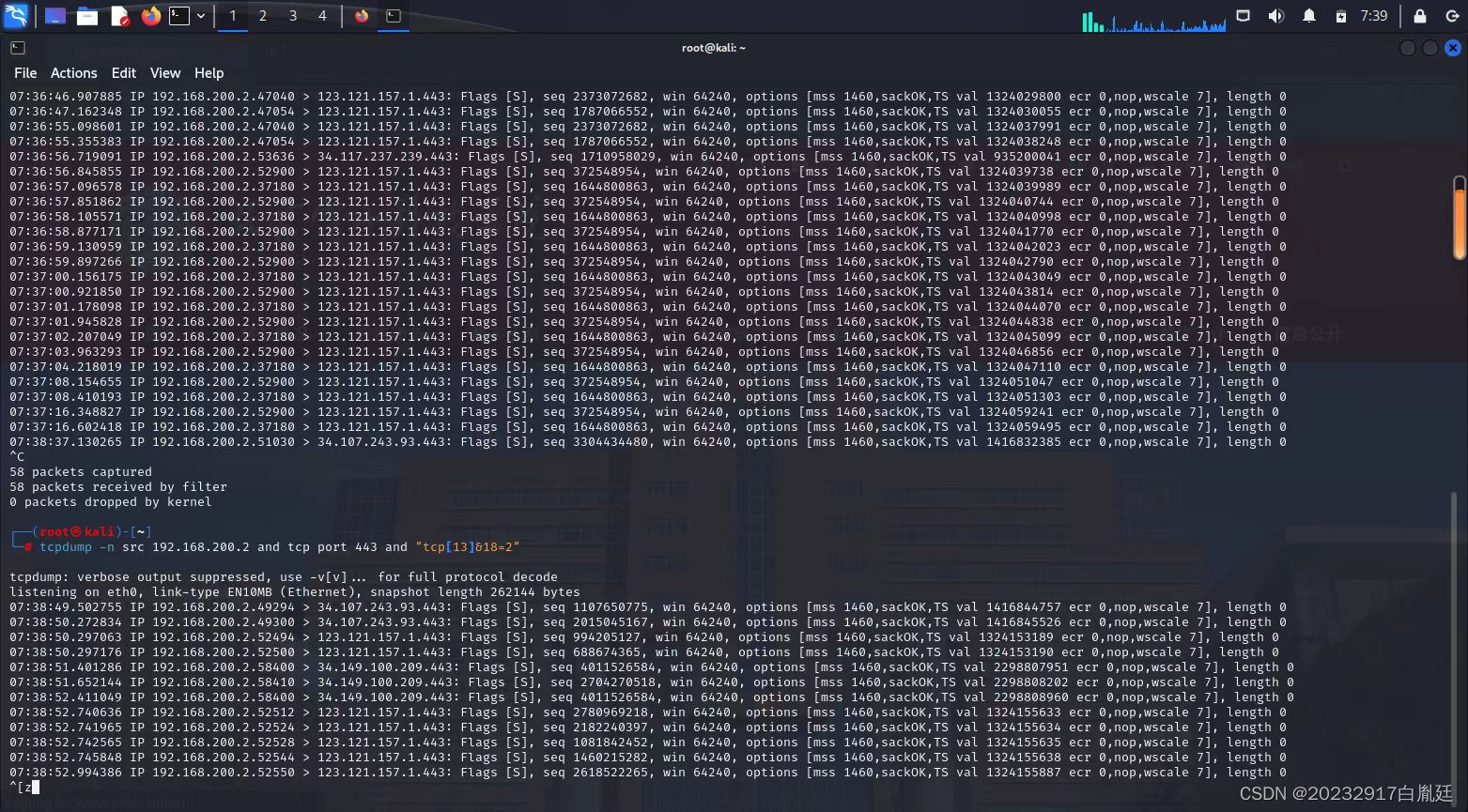Click the root㉿kali prompt text
This screenshot has width=1468, height=812.
[78, 532]
